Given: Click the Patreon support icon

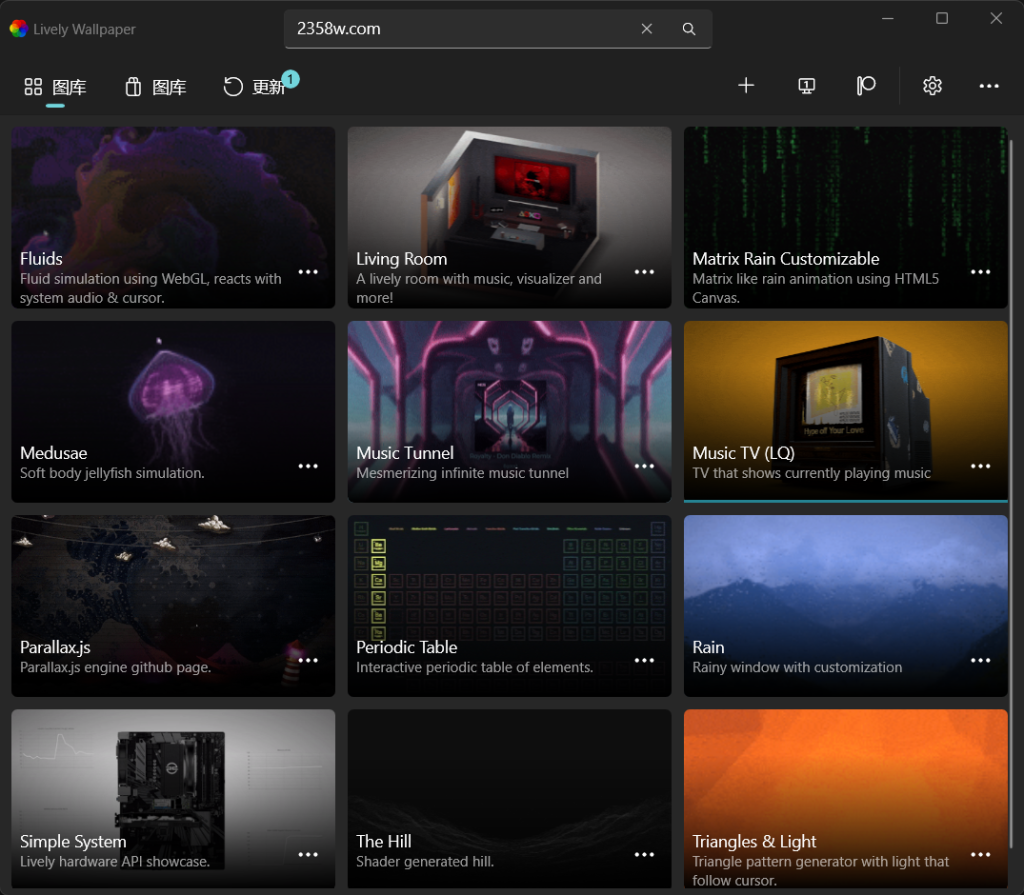Looking at the screenshot, I should pos(866,86).
